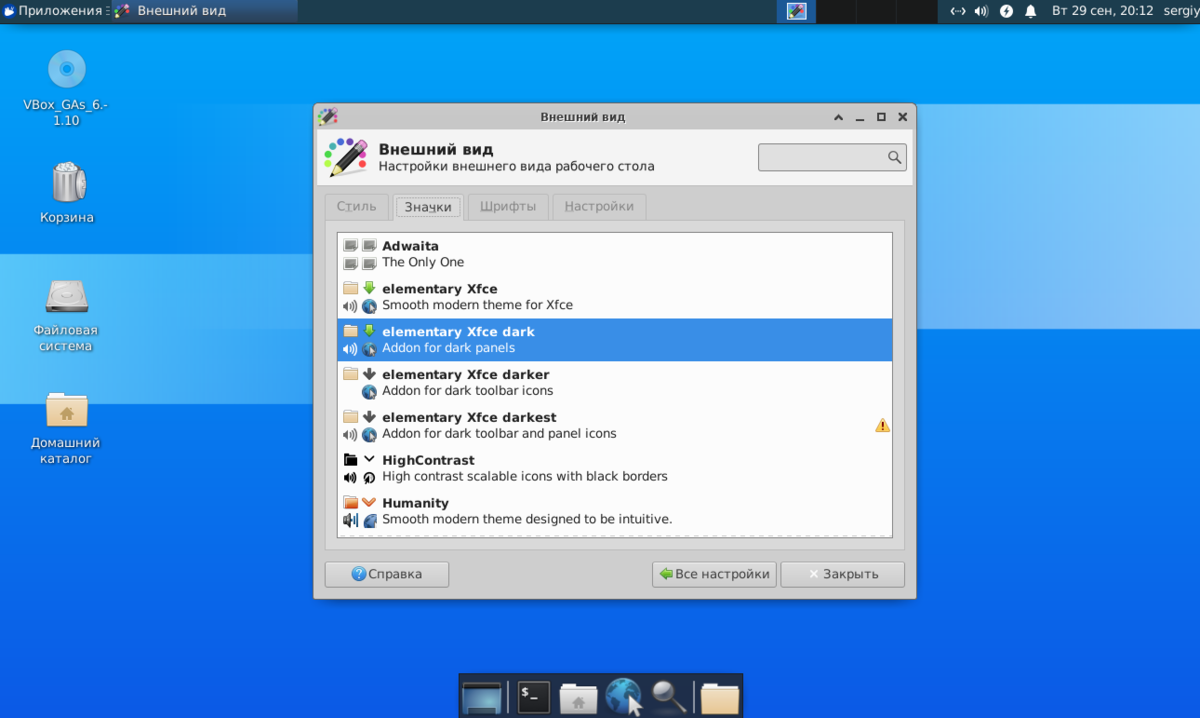The image size is (1200, 718).
Task: Select the Корзина trash desktop icon
Action: point(67,193)
